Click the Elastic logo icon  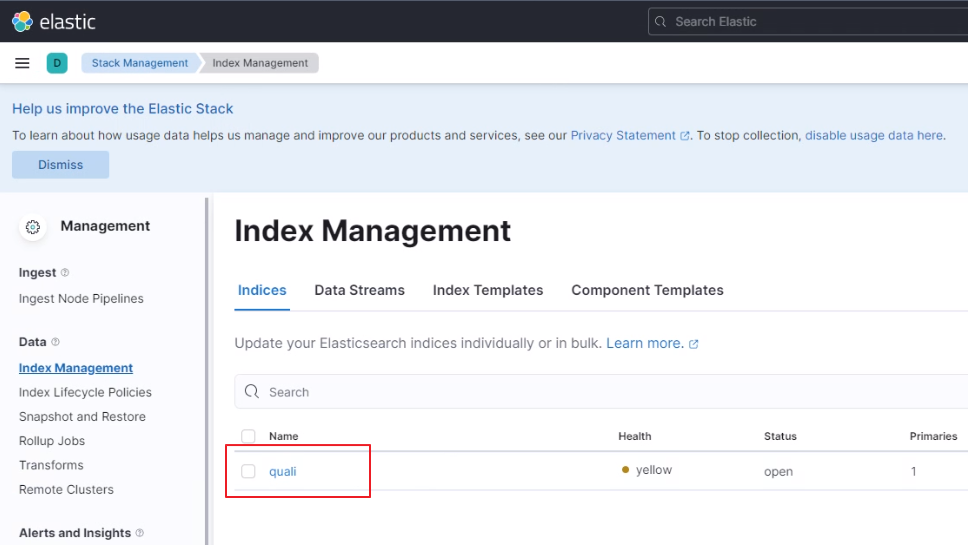point(22,21)
